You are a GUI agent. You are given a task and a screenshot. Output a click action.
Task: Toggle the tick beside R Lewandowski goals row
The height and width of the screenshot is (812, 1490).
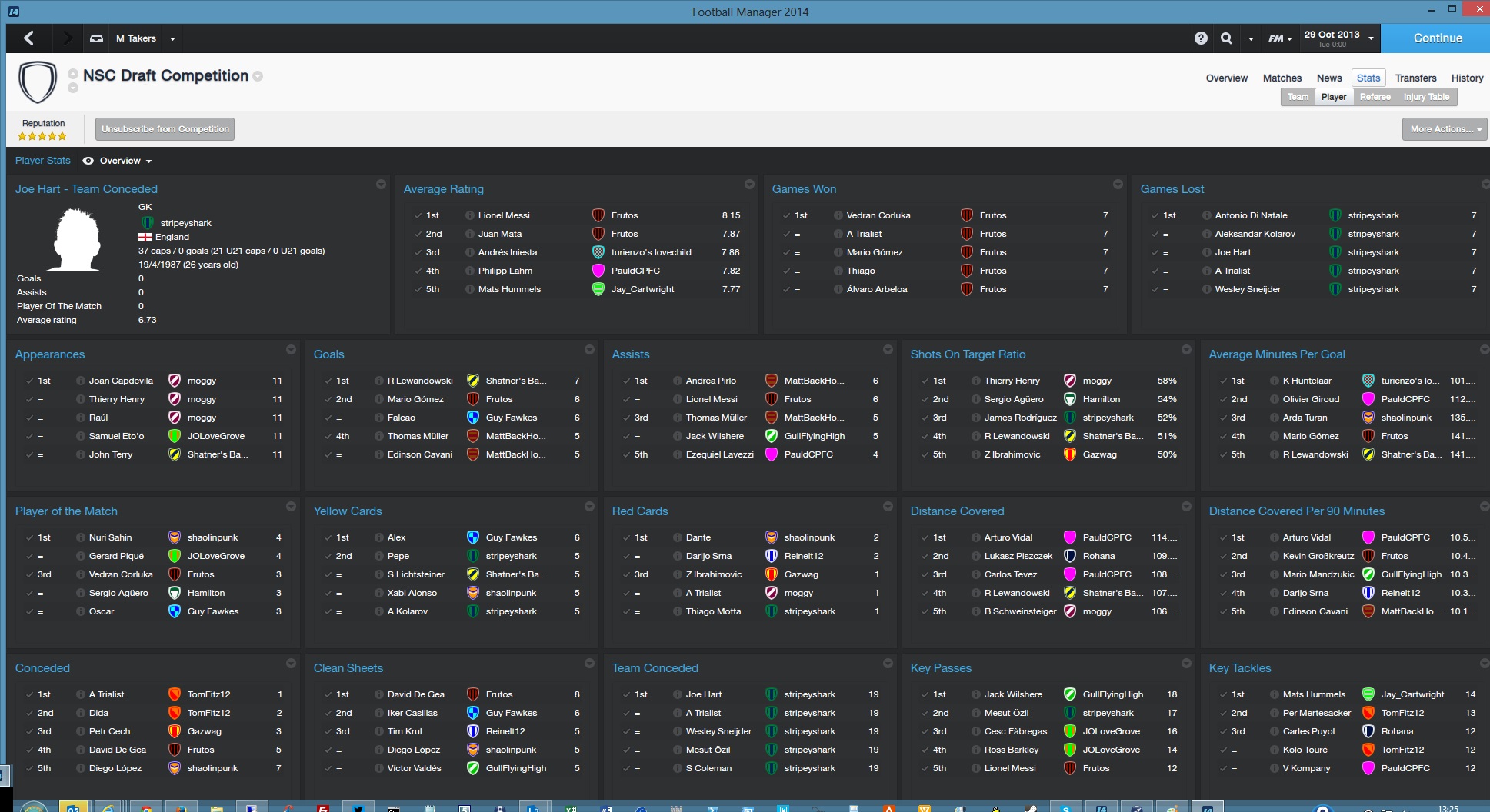pyautogui.click(x=328, y=381)
